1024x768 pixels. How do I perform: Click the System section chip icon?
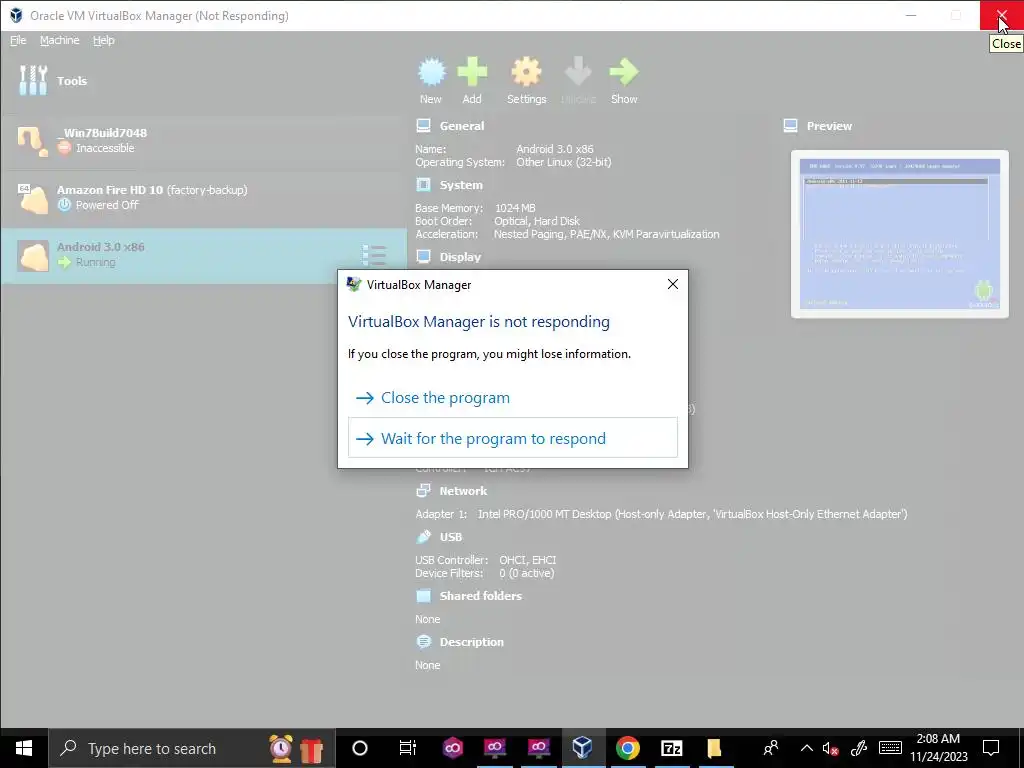tap(423, 185)
